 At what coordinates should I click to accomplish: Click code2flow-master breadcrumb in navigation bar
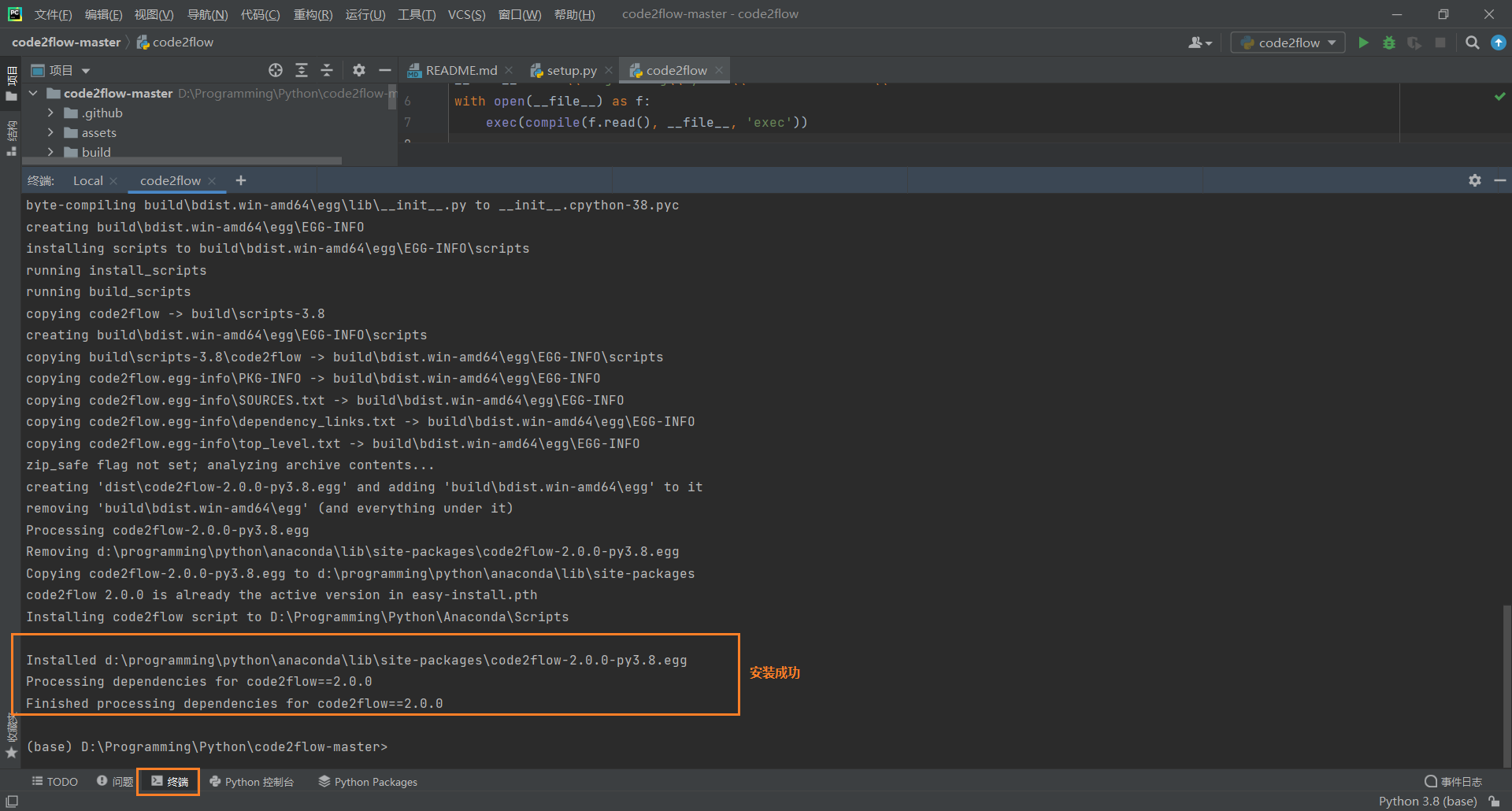pyautogui.click(x=66, y=43)
